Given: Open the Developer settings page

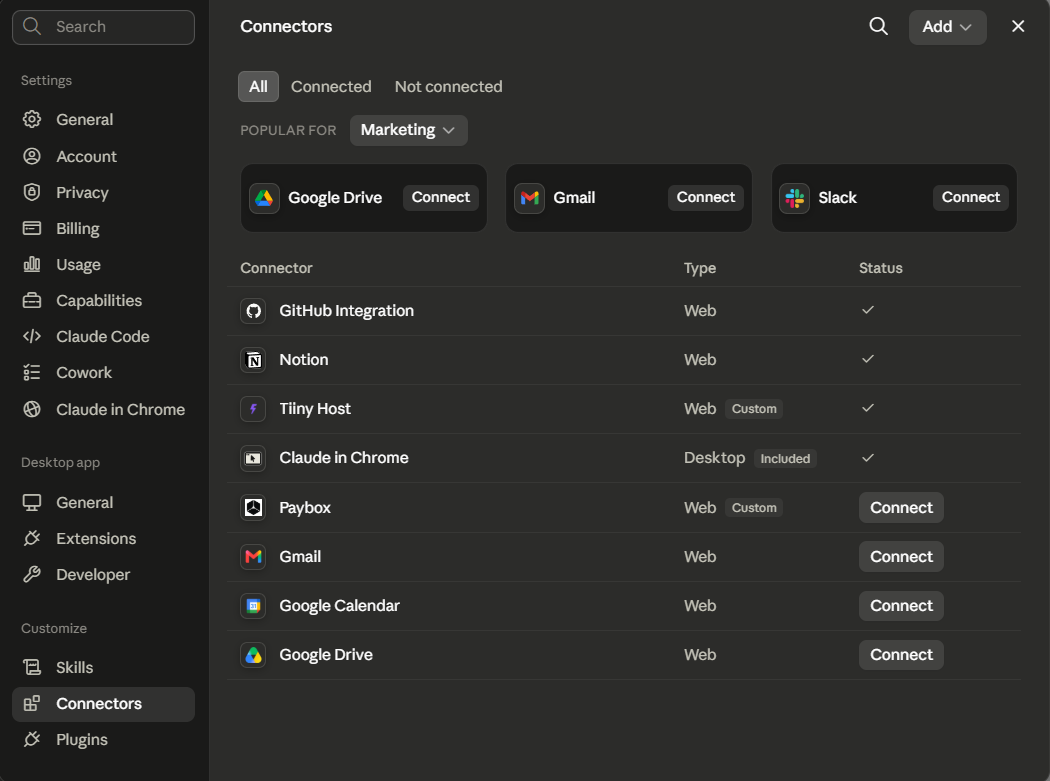Looking at the screenshot, I should [x=103, y=575].
